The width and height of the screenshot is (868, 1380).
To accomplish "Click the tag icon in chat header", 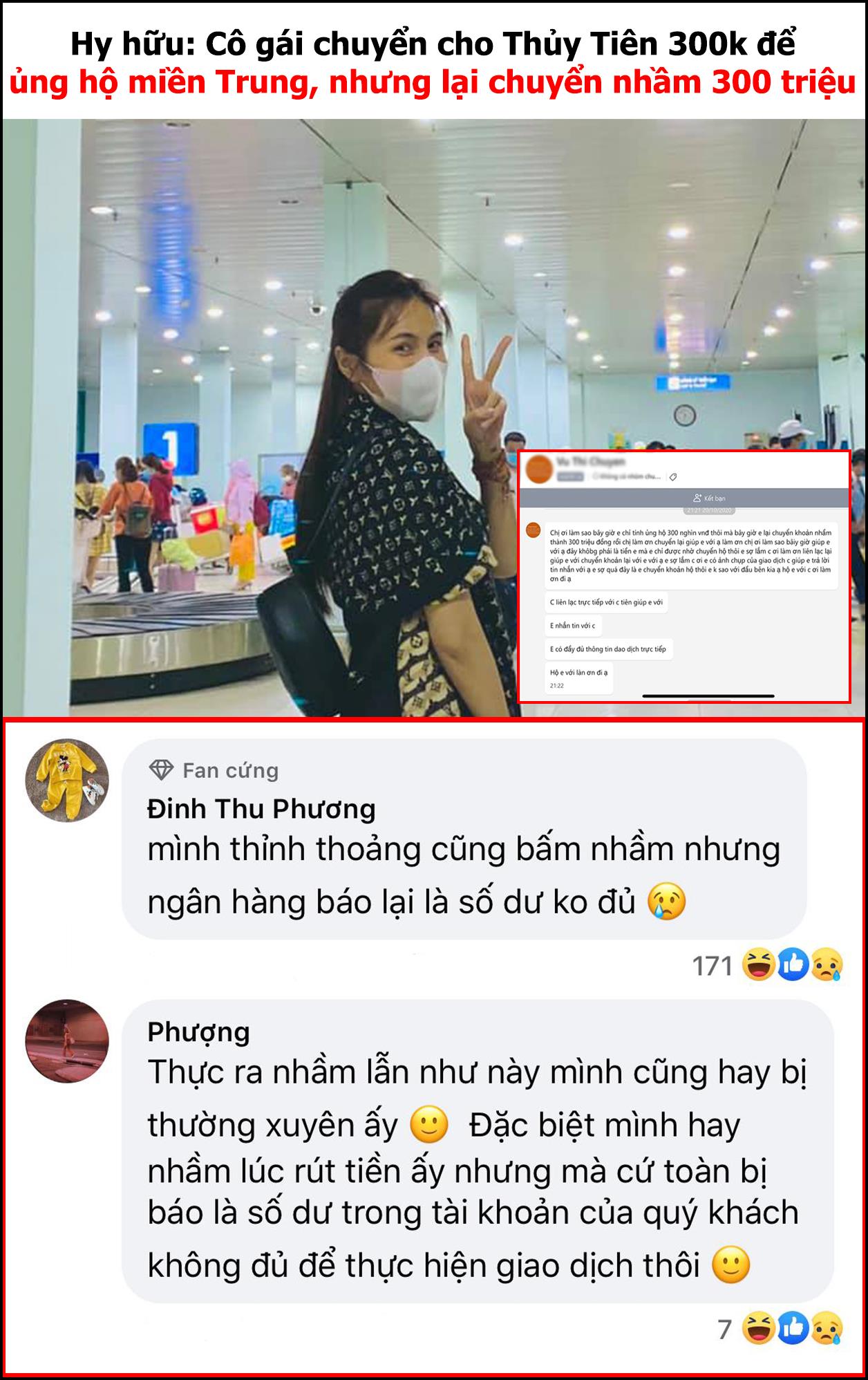I will (x=674, y=477).
